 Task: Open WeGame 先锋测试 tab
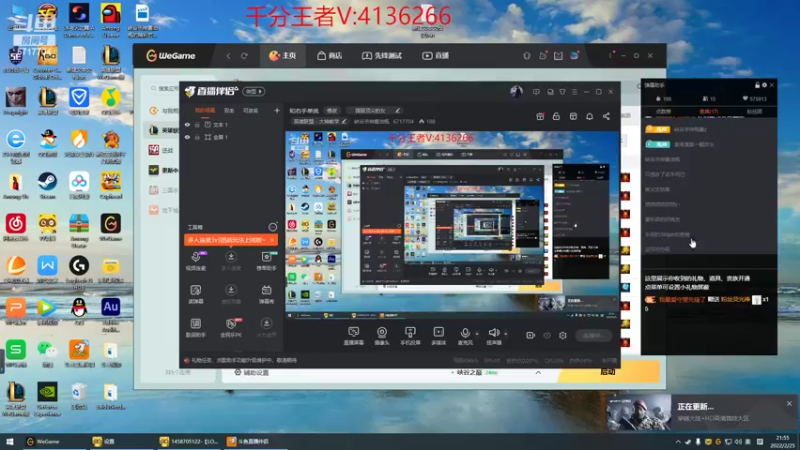[x=382, y=56]
